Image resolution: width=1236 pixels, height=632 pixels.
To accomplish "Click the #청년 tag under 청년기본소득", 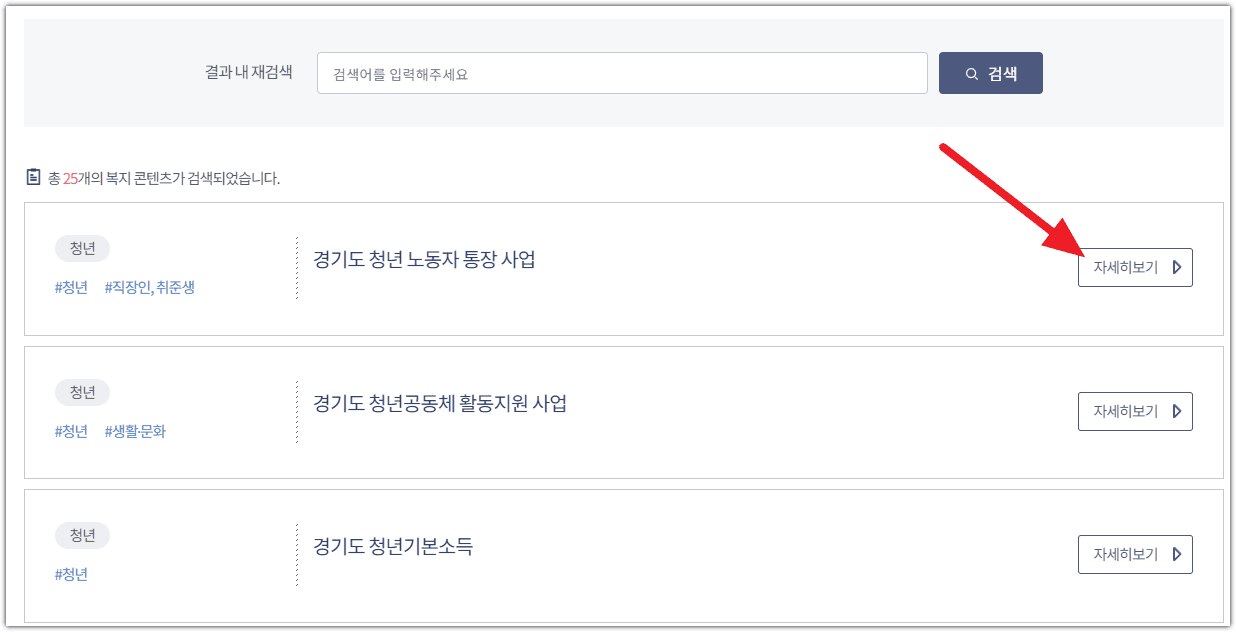I will tap(71, 574).
